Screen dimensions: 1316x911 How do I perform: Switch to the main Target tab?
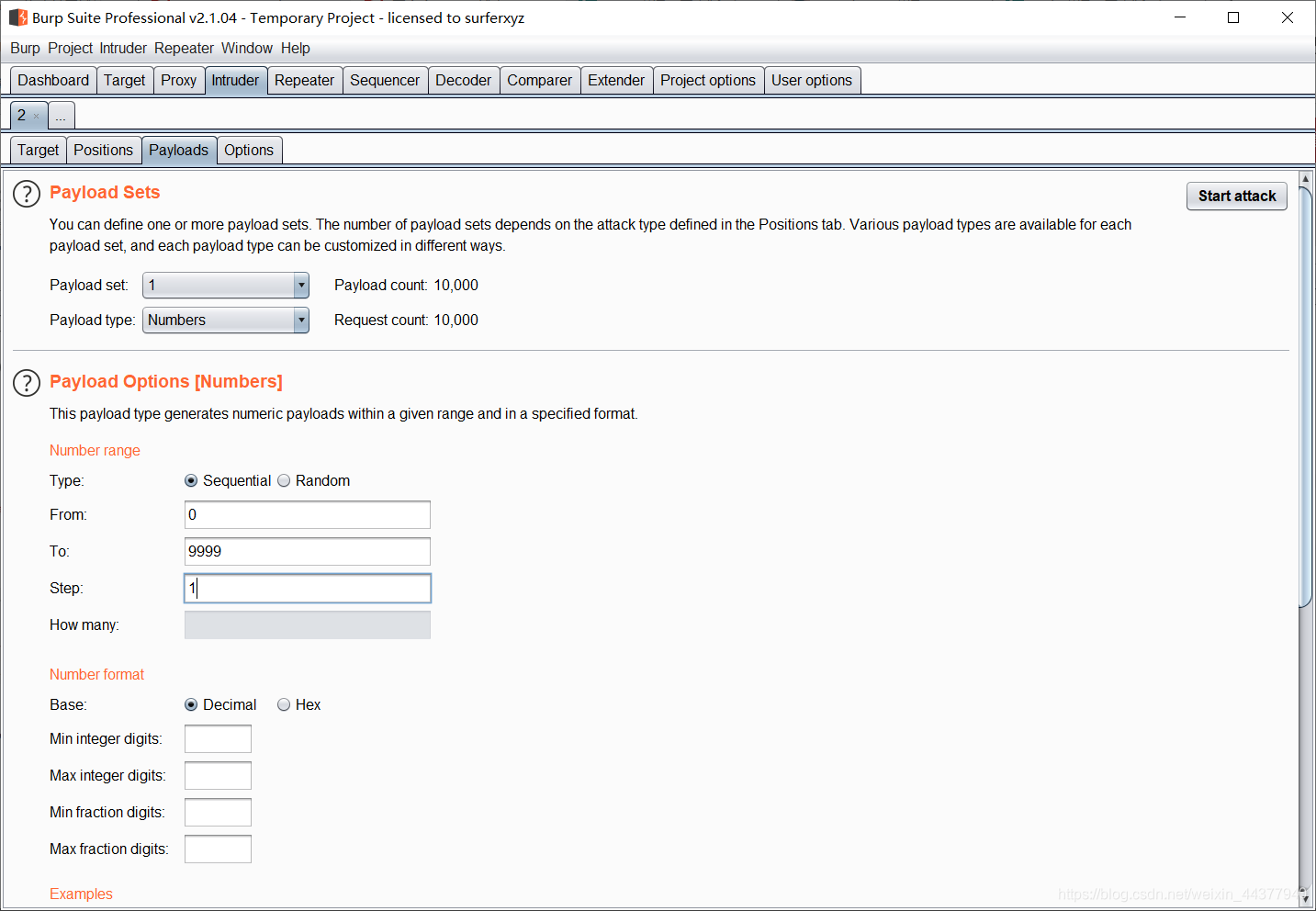125,80
